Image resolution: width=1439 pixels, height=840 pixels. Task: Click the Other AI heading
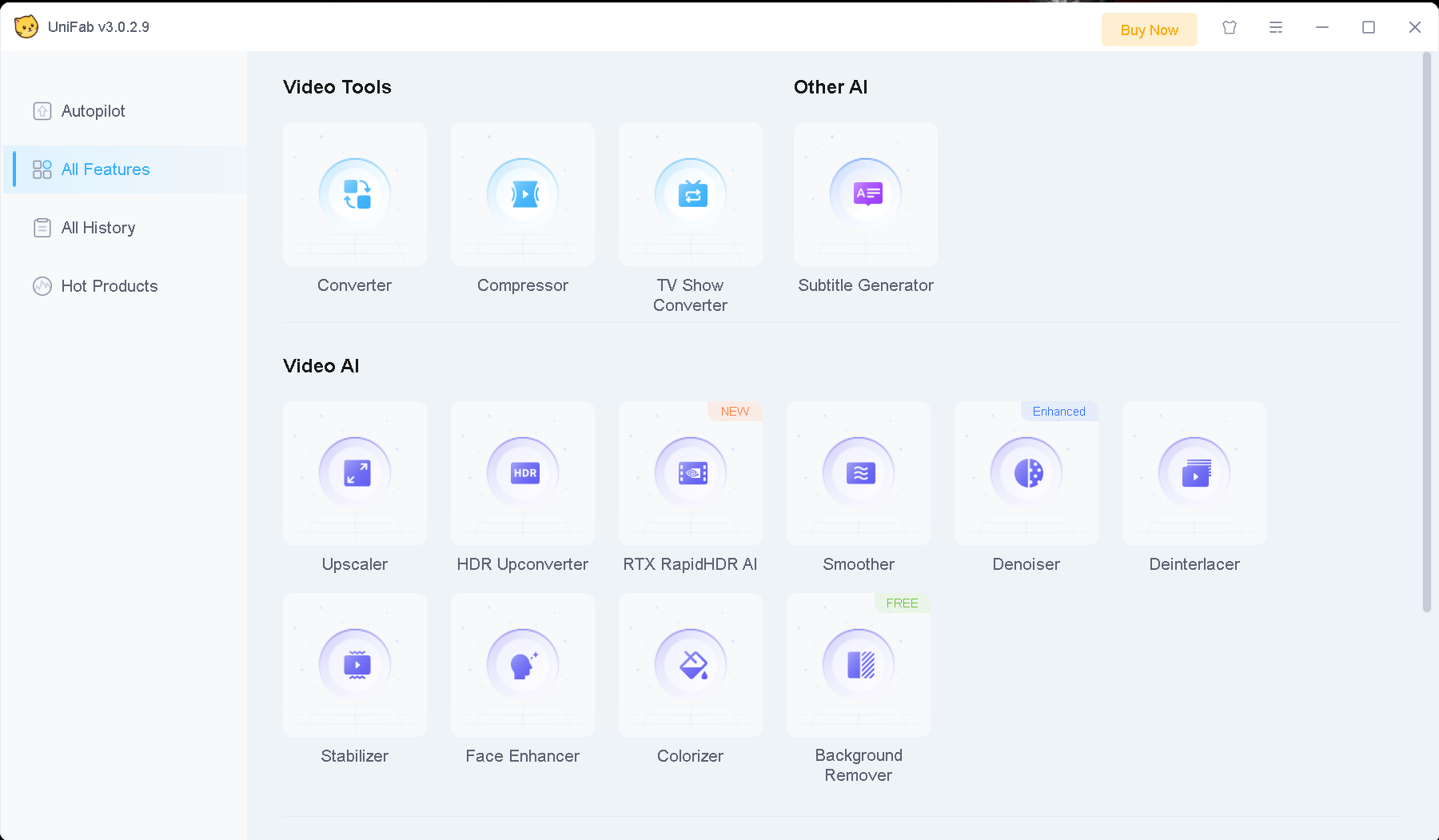click(x=831, y=87)
